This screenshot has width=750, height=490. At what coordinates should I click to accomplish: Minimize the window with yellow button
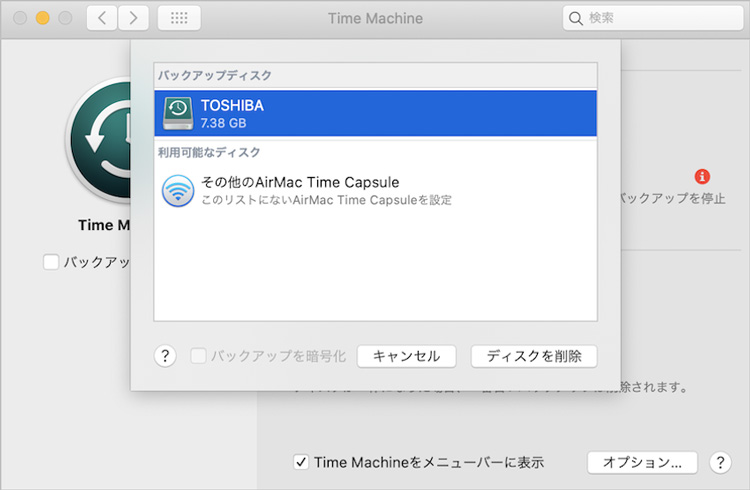(x=43, y=18)
